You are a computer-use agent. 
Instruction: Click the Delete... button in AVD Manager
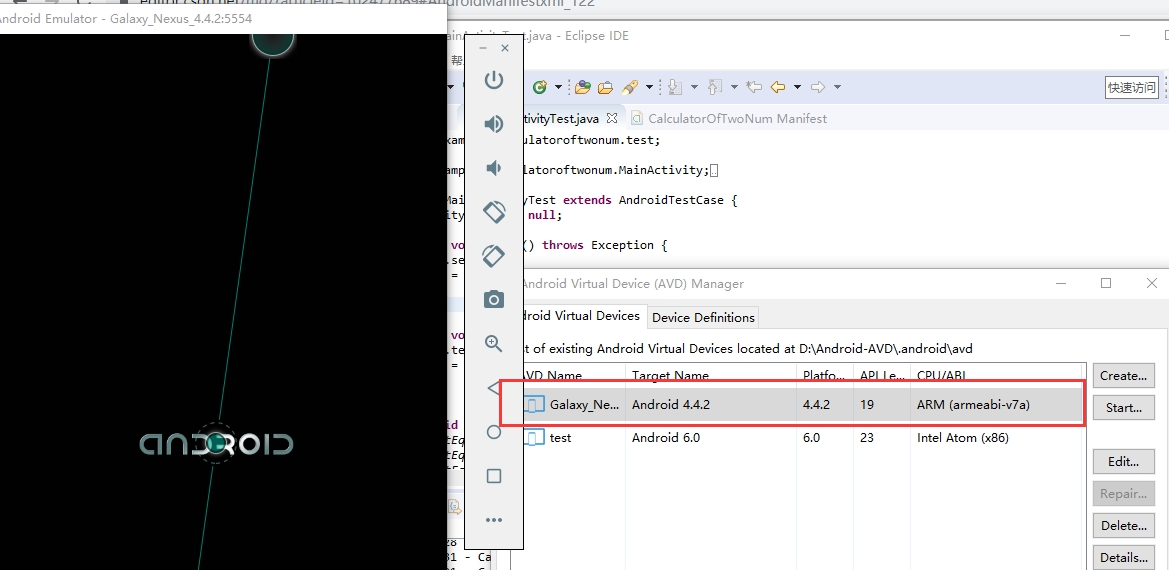pos(1124,525)
